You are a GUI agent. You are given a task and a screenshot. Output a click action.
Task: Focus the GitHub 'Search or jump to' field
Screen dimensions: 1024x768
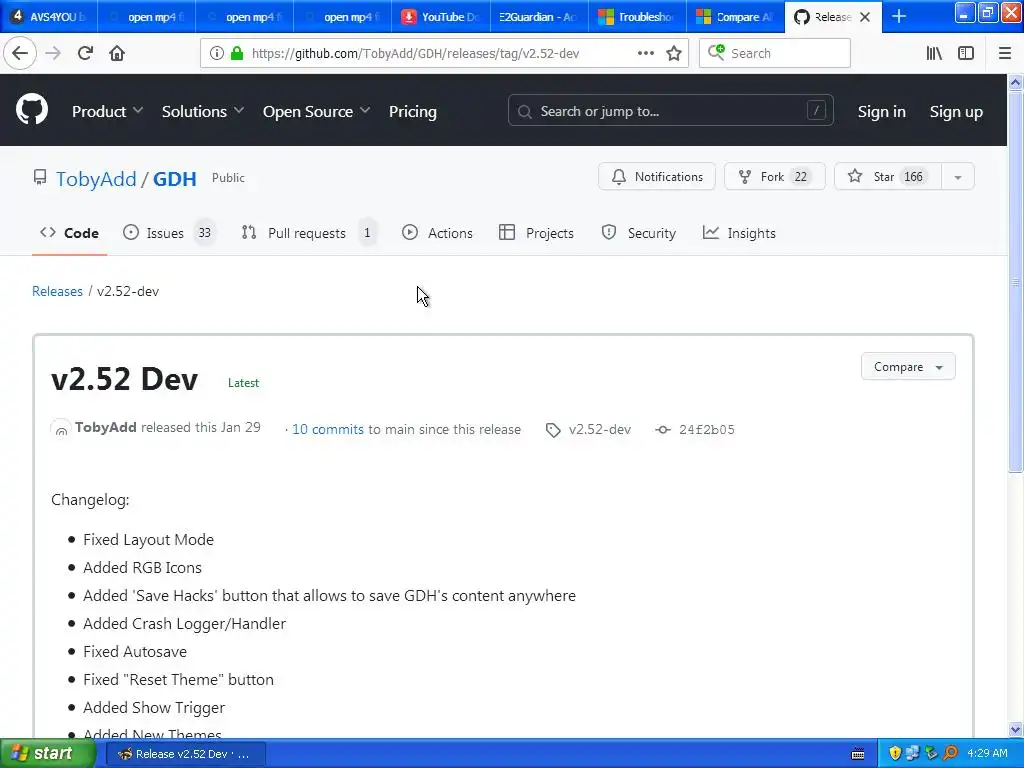[x=671, y=112]
